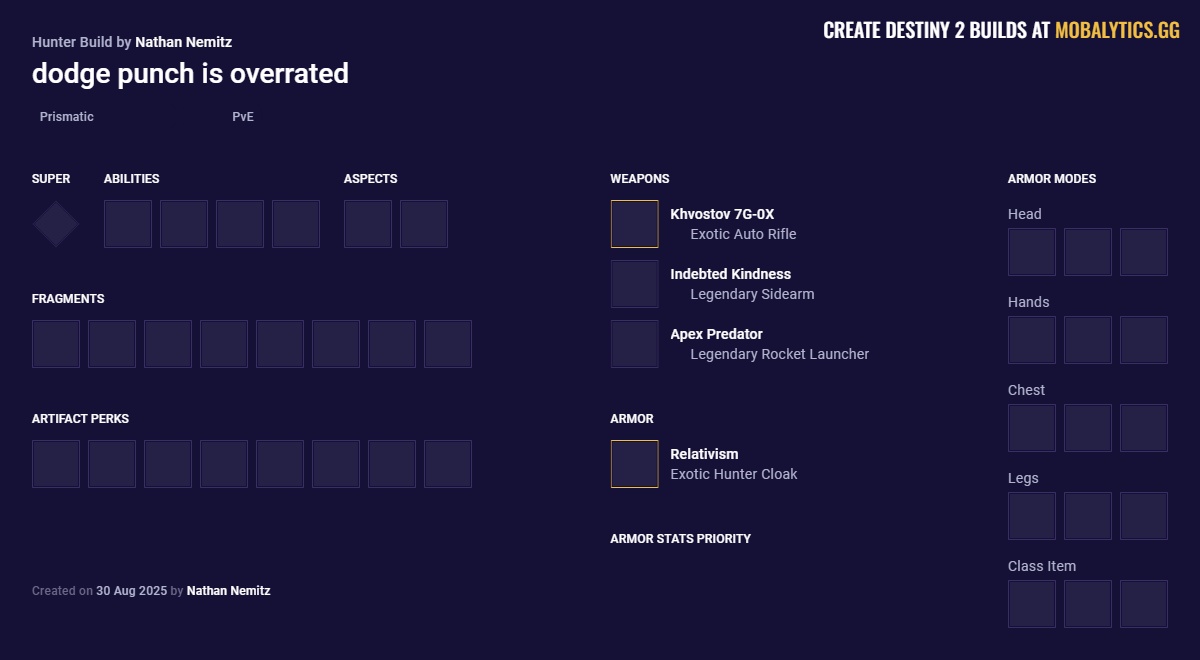Open the MOBALYTICS.GG link
Image resolution: width=1200 pixels, height=660 pixels.
point(1117,31)
